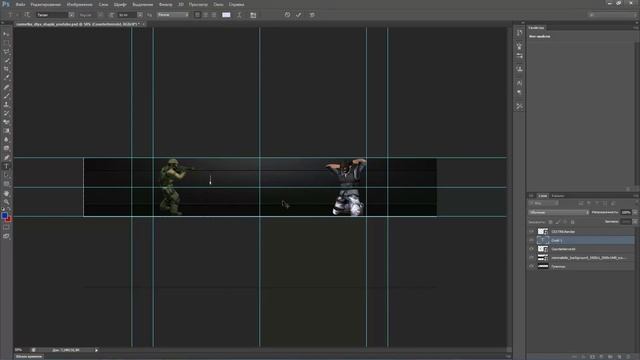This screenshot has width=640, height=360.
Task: Hide the background image smart layer
Action: tap(531, 258)
